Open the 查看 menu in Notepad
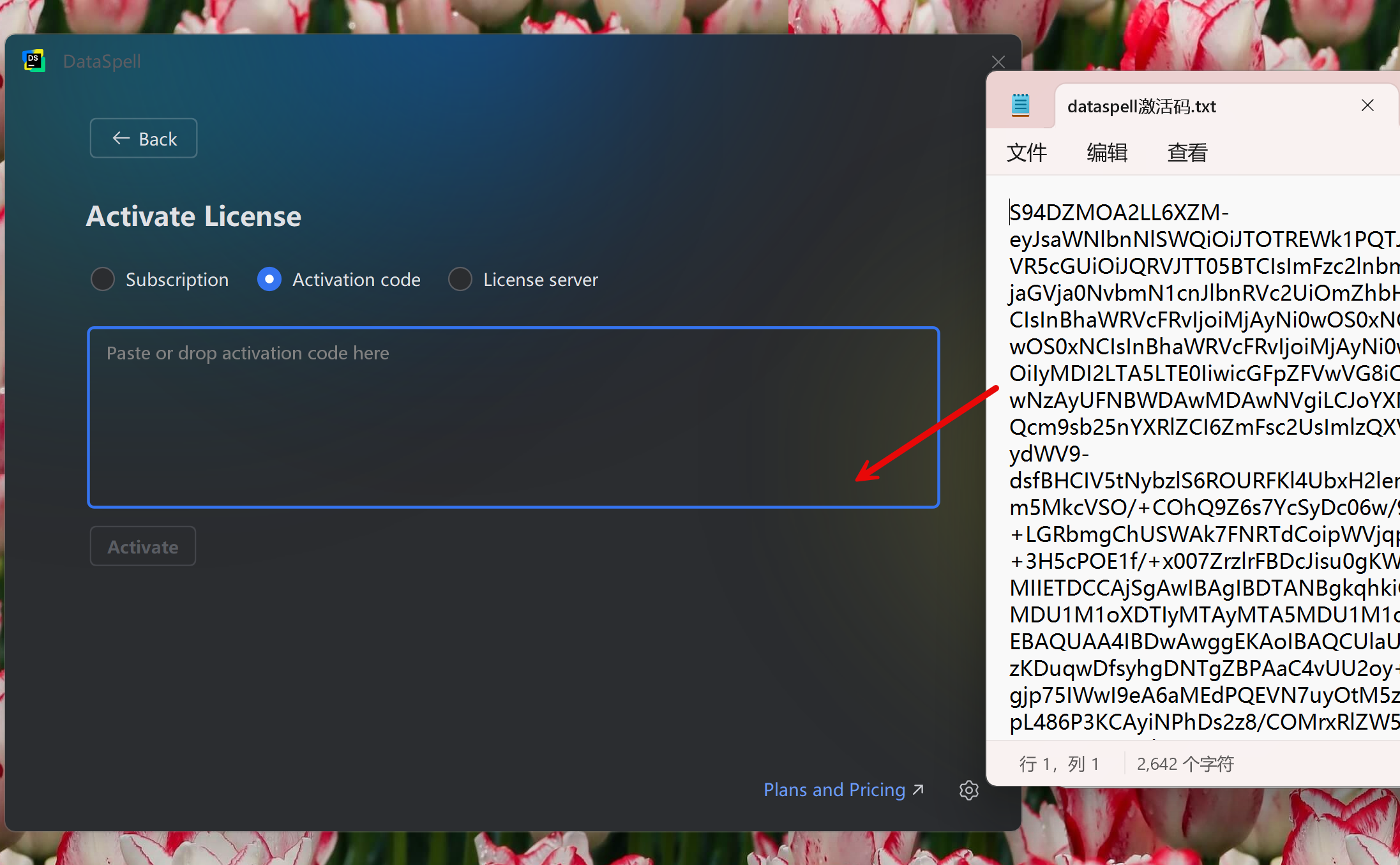The height and width of the screenshot is (865, 1400). point(1187,153)
